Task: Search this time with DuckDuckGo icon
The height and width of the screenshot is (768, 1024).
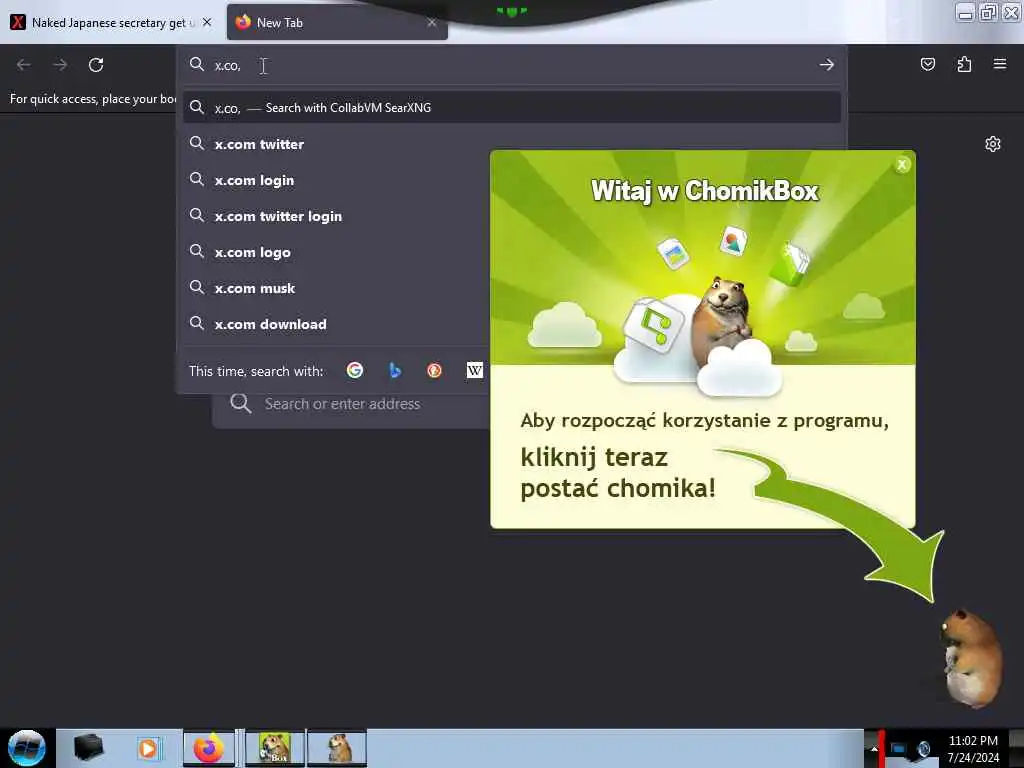Action: (x=434, y=370)
